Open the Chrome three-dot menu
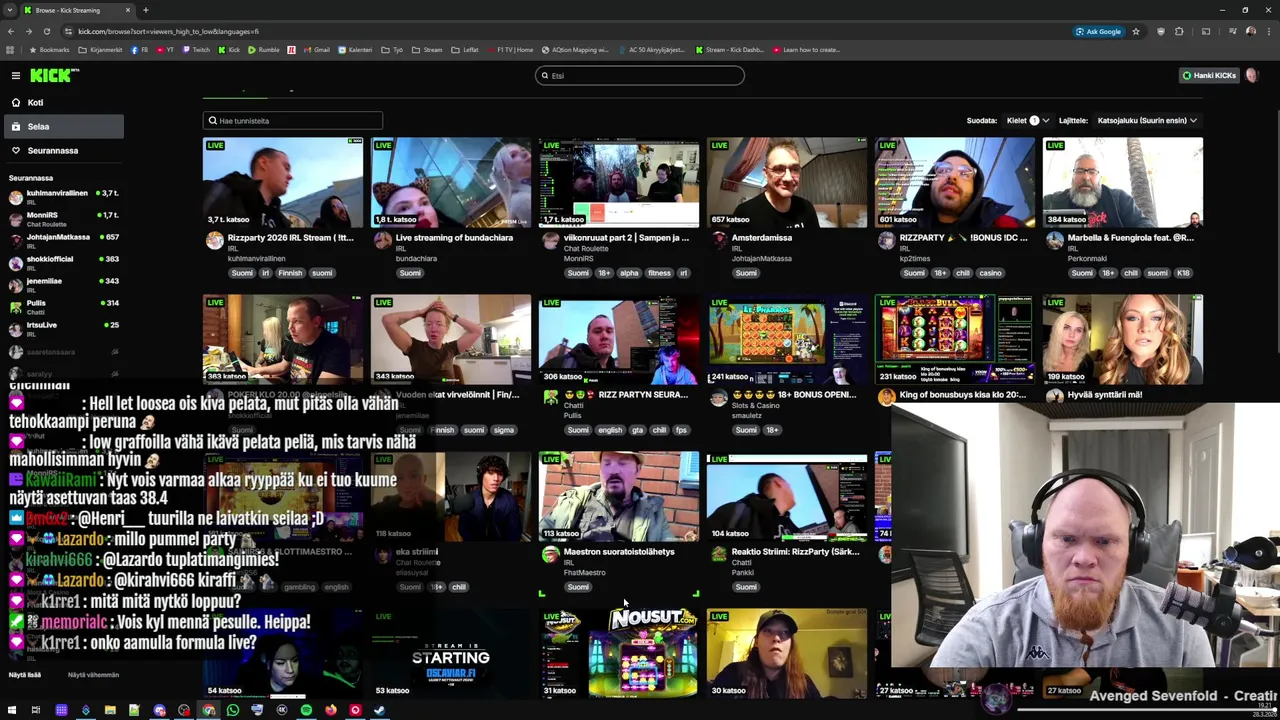 pos(1268,31)
